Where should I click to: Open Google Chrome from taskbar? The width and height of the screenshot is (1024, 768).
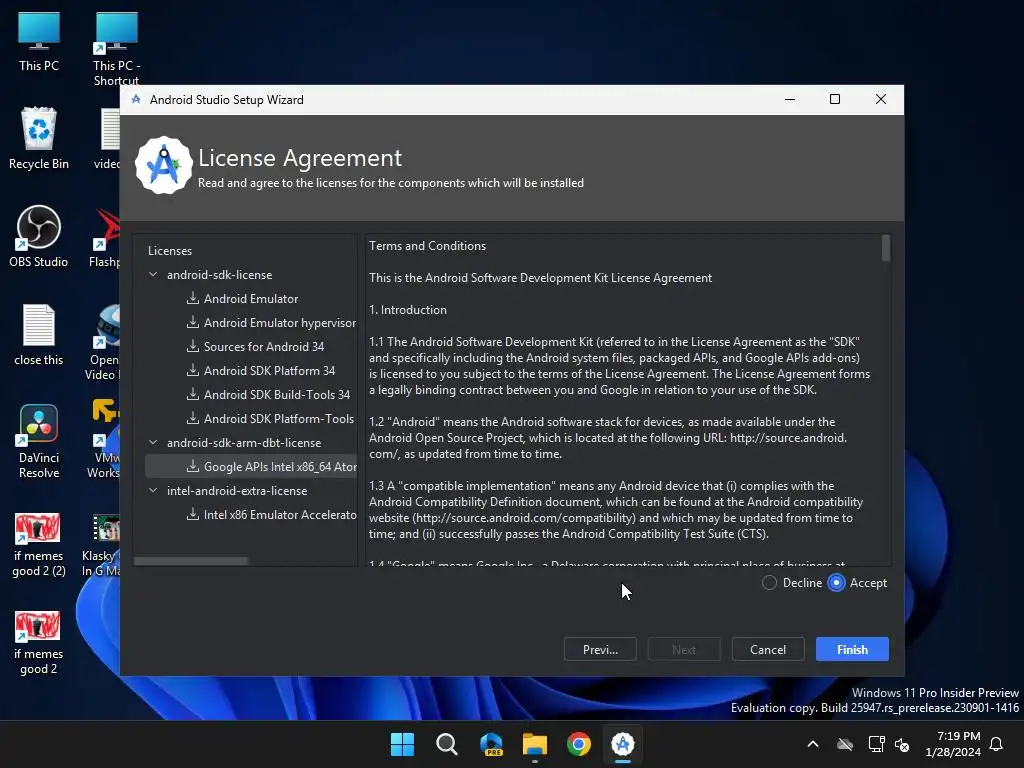579,744
